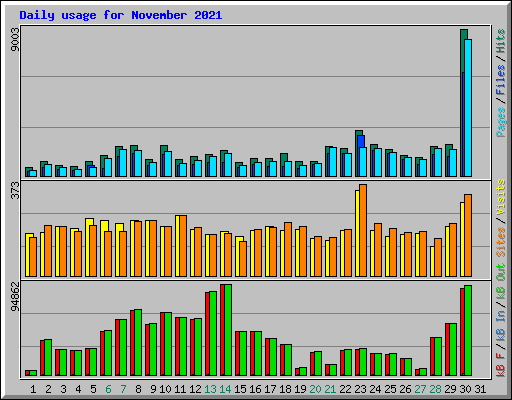512x400 pixels.
Task: Select day 26 on the x-axis
Action: [405, 389]
